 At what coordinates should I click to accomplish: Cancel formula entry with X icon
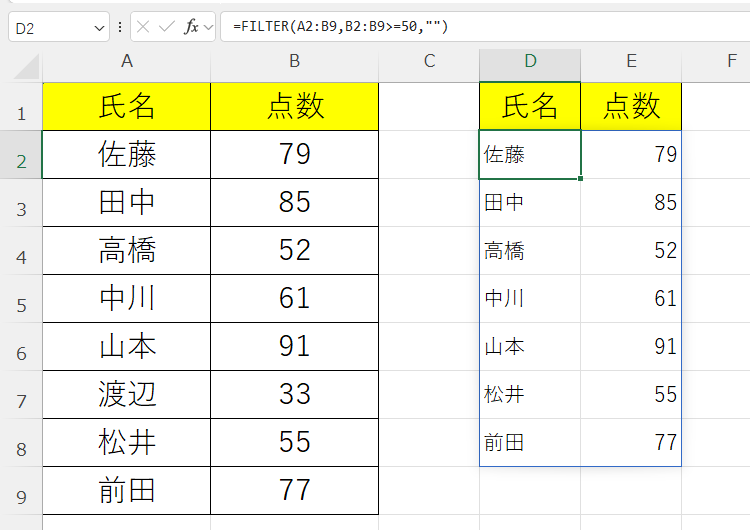143,27
